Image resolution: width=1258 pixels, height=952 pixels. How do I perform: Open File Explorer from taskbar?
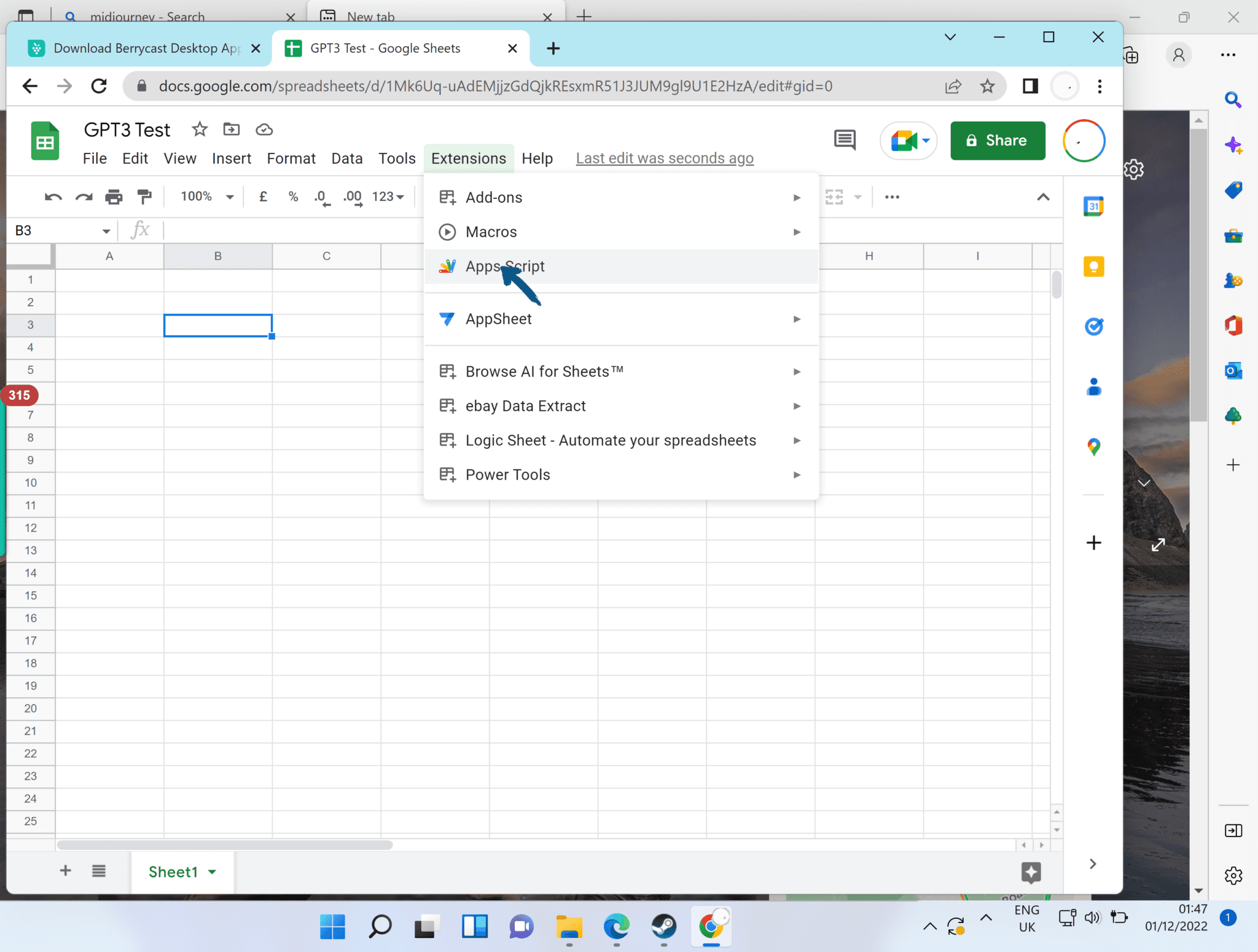pos(569,926)
